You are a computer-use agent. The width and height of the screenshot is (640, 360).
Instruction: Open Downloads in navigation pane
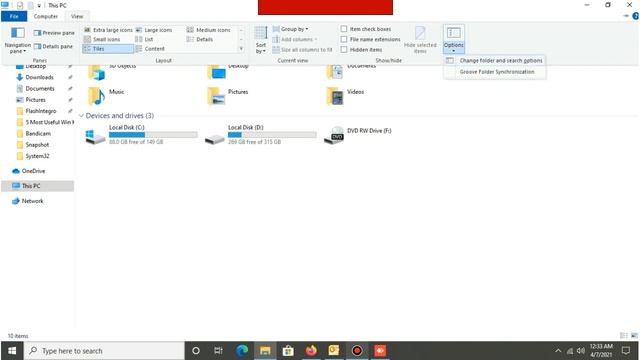[39, 77]
